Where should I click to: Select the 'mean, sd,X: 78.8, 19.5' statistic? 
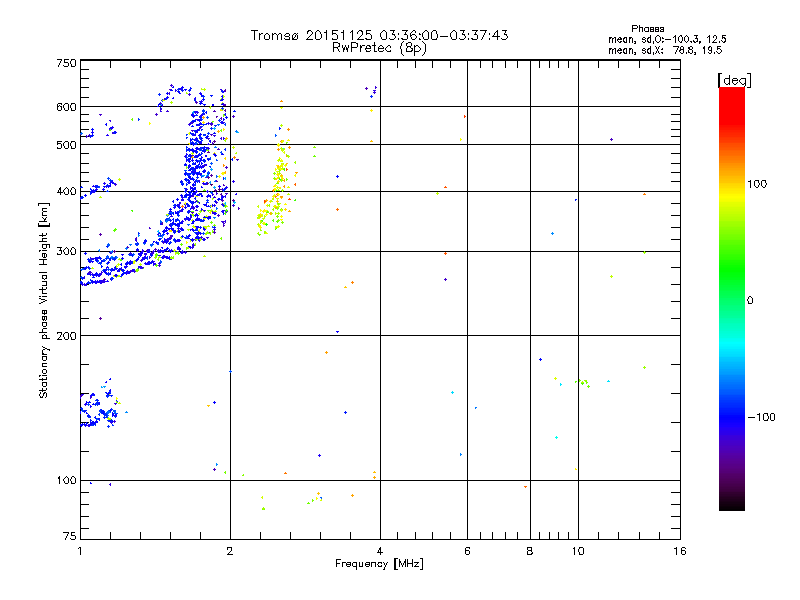[x=665, y=50]
